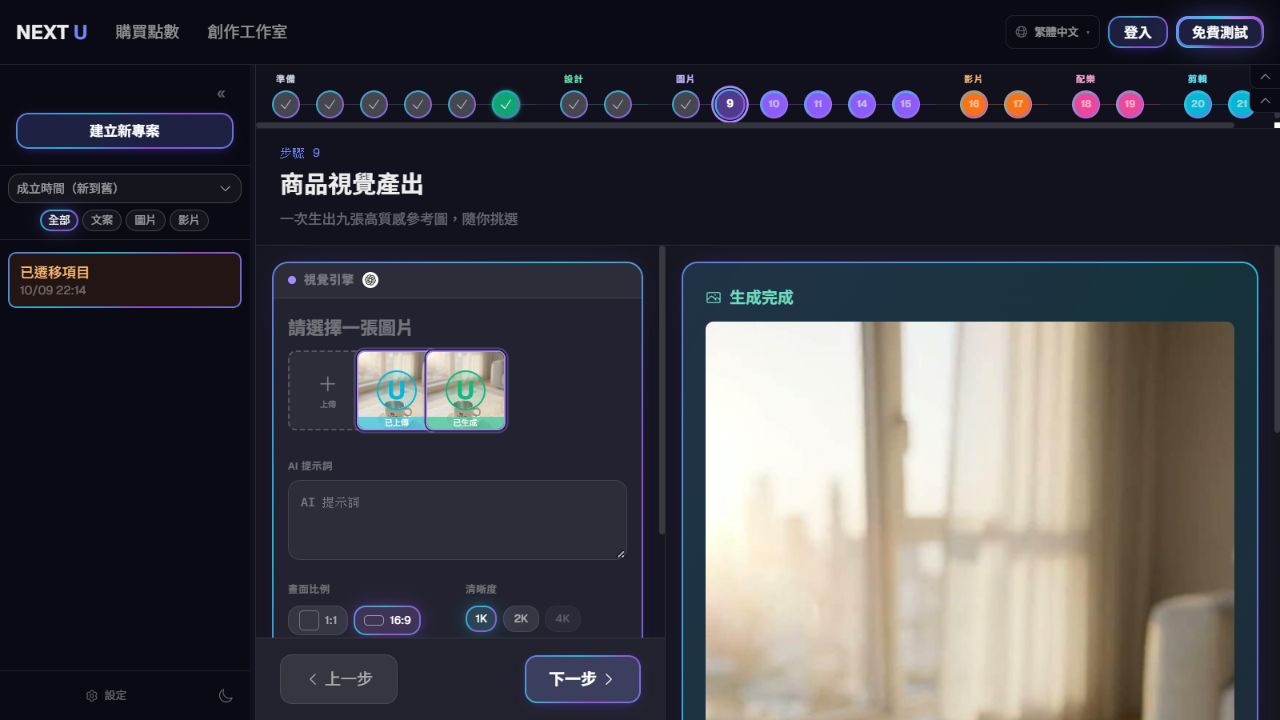This screenshot has width=1280, height=720.
Task: Open the 已遷移項目 project
Action: 125,280
